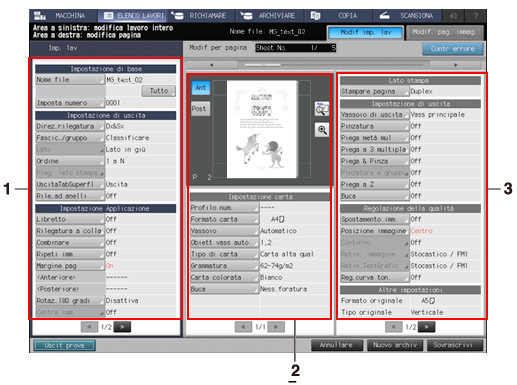Open the Ripeti imm setting
Image resolution: width=517 pixels, height=385 pixels.
70,254
